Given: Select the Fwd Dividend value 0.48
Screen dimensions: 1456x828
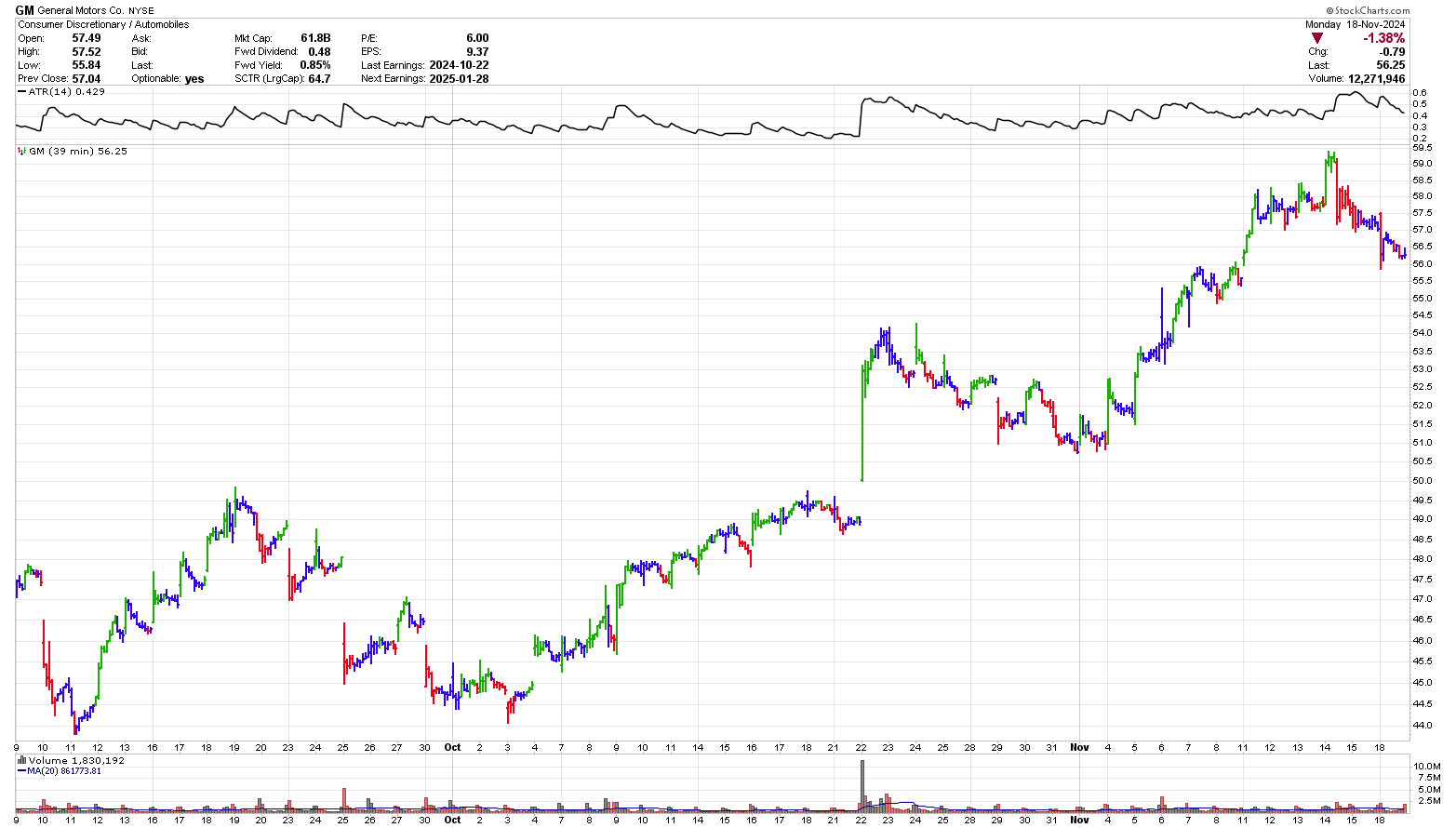Looking at the screenshot, I should click(320, 52).
